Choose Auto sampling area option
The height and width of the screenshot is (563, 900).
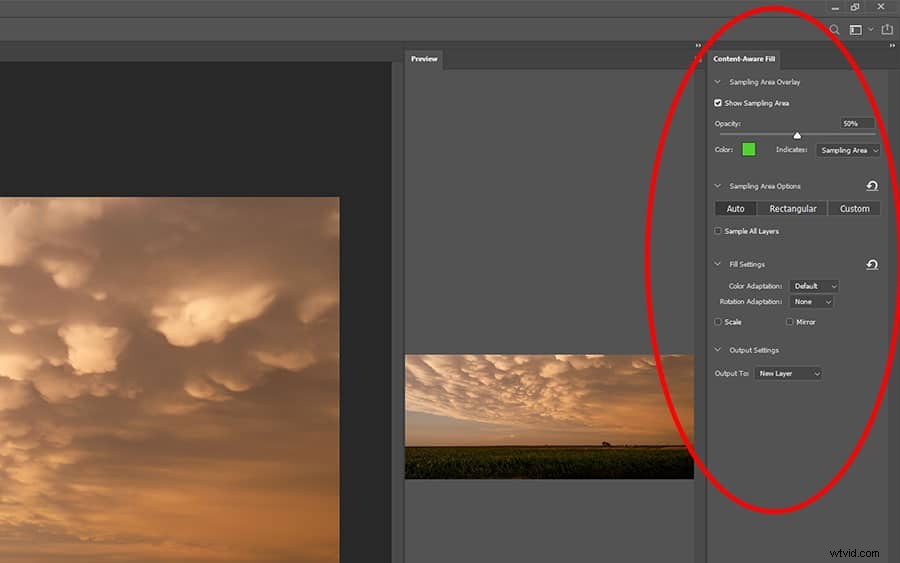[735, 208]
